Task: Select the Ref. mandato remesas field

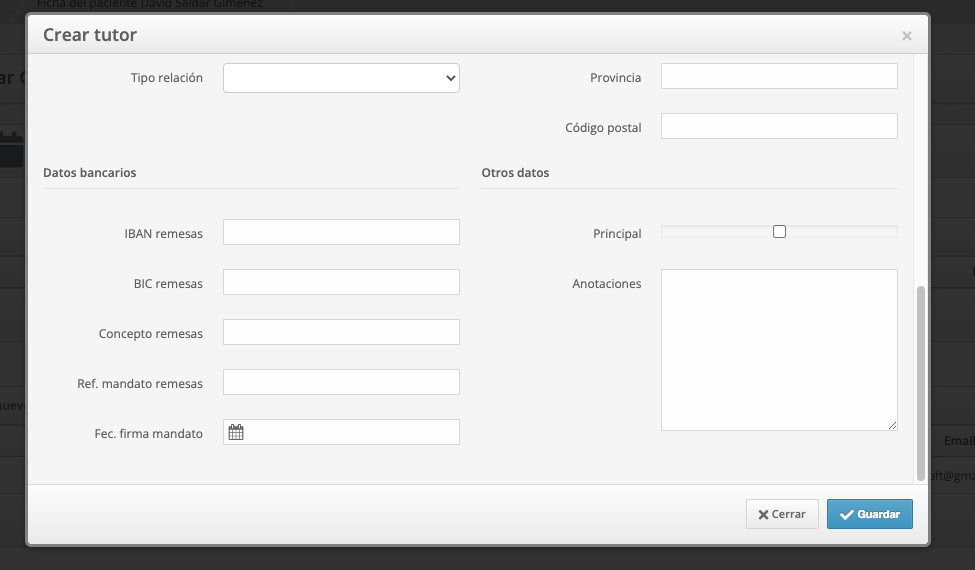Action: pyautogui.click(x=341, y=382)
